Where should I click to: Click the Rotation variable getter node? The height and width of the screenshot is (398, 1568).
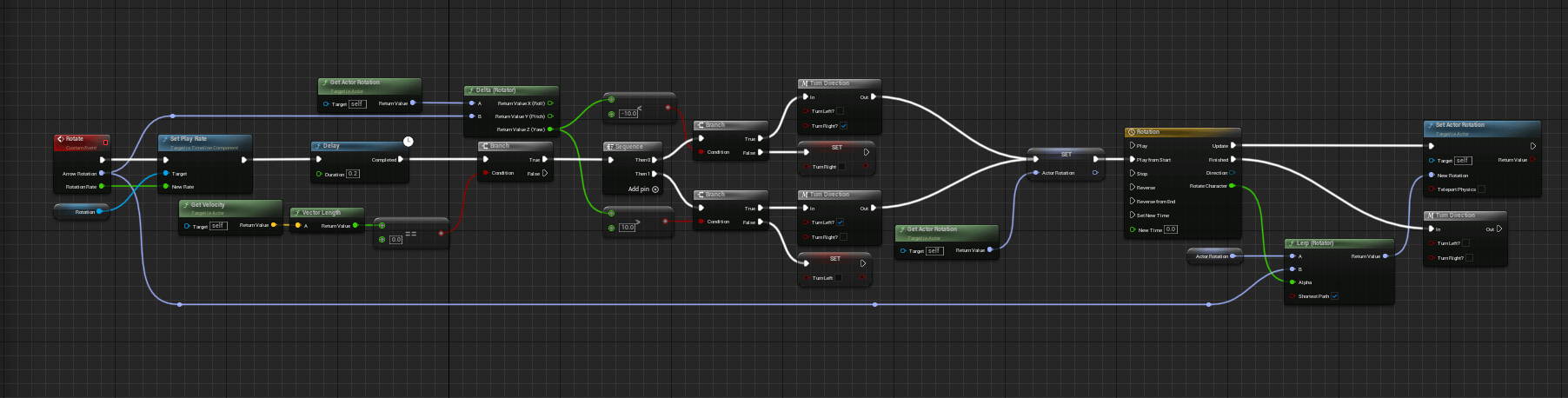click(x=81, y=211)
